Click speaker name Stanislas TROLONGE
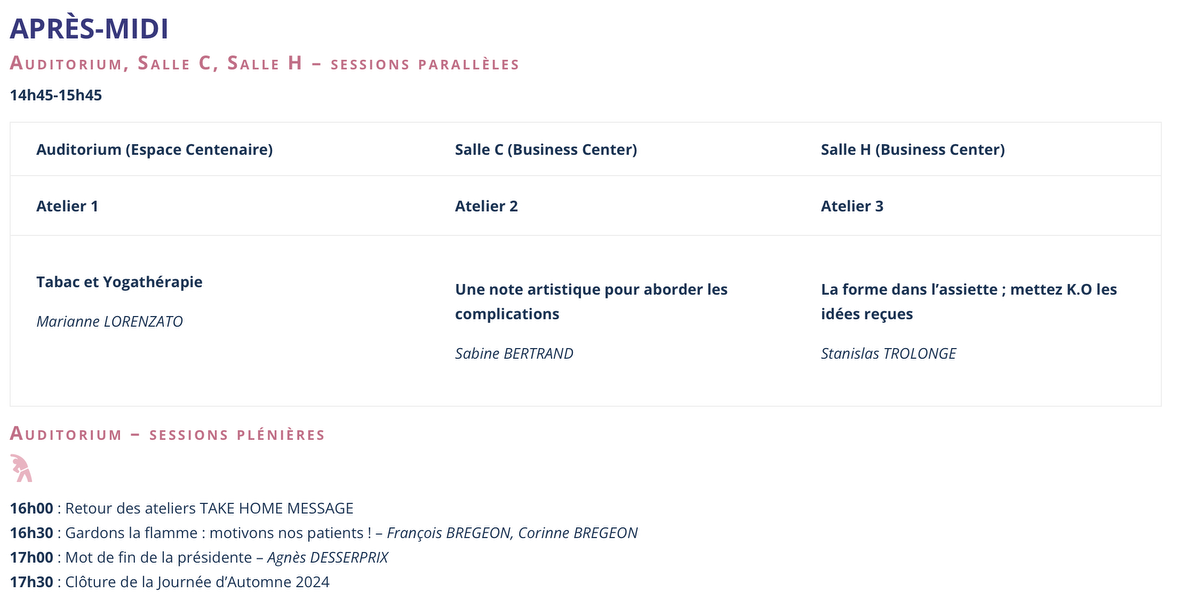Screen dimensions: 1180x600 (888, 353)
